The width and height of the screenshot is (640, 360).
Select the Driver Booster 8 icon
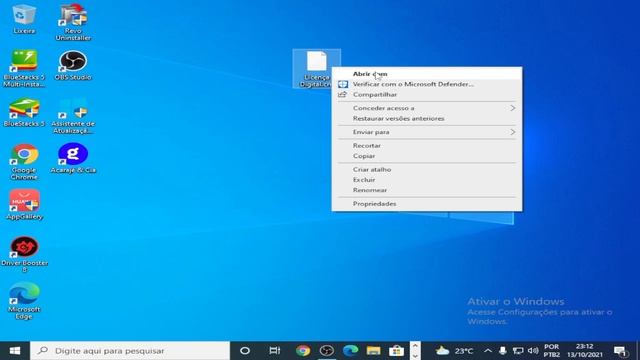point(24,254)
